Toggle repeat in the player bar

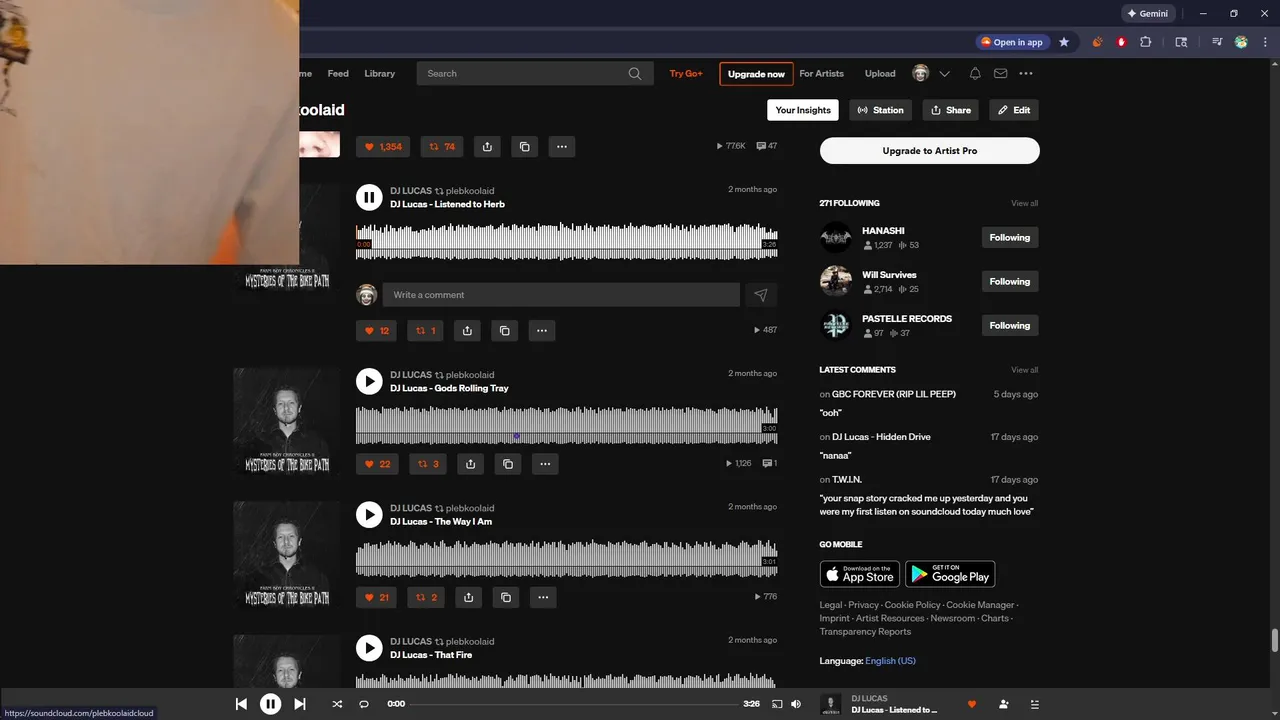point(364,704)
